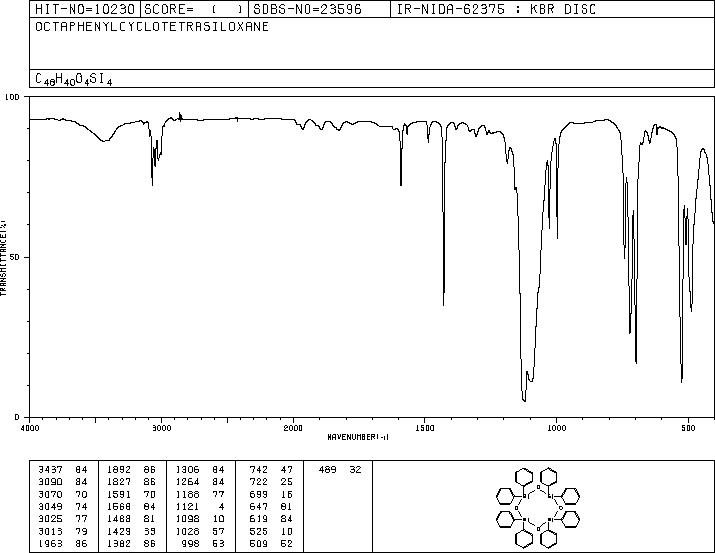Click the octaphenylcyclotetrasiloxane structure diagram

pos(538,506)
